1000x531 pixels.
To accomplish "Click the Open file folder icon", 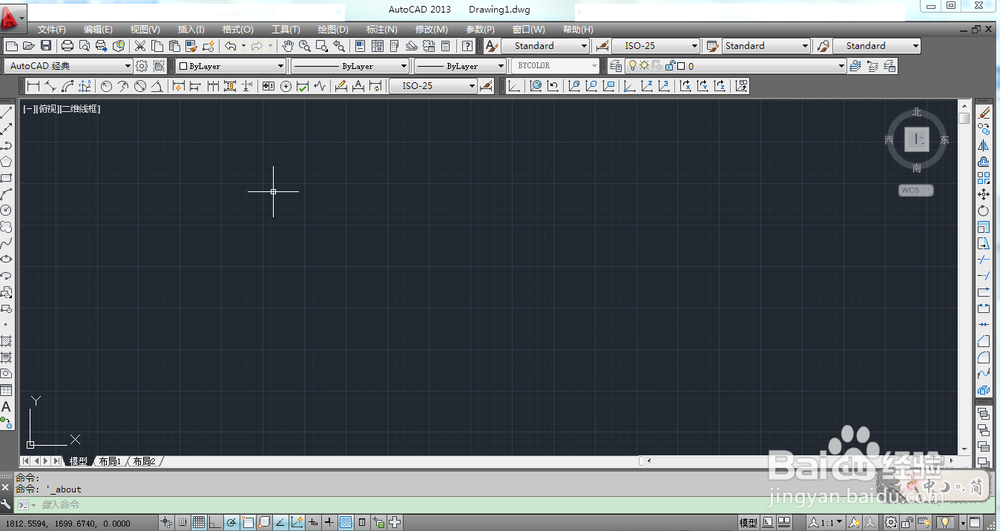I will [29, 46].
